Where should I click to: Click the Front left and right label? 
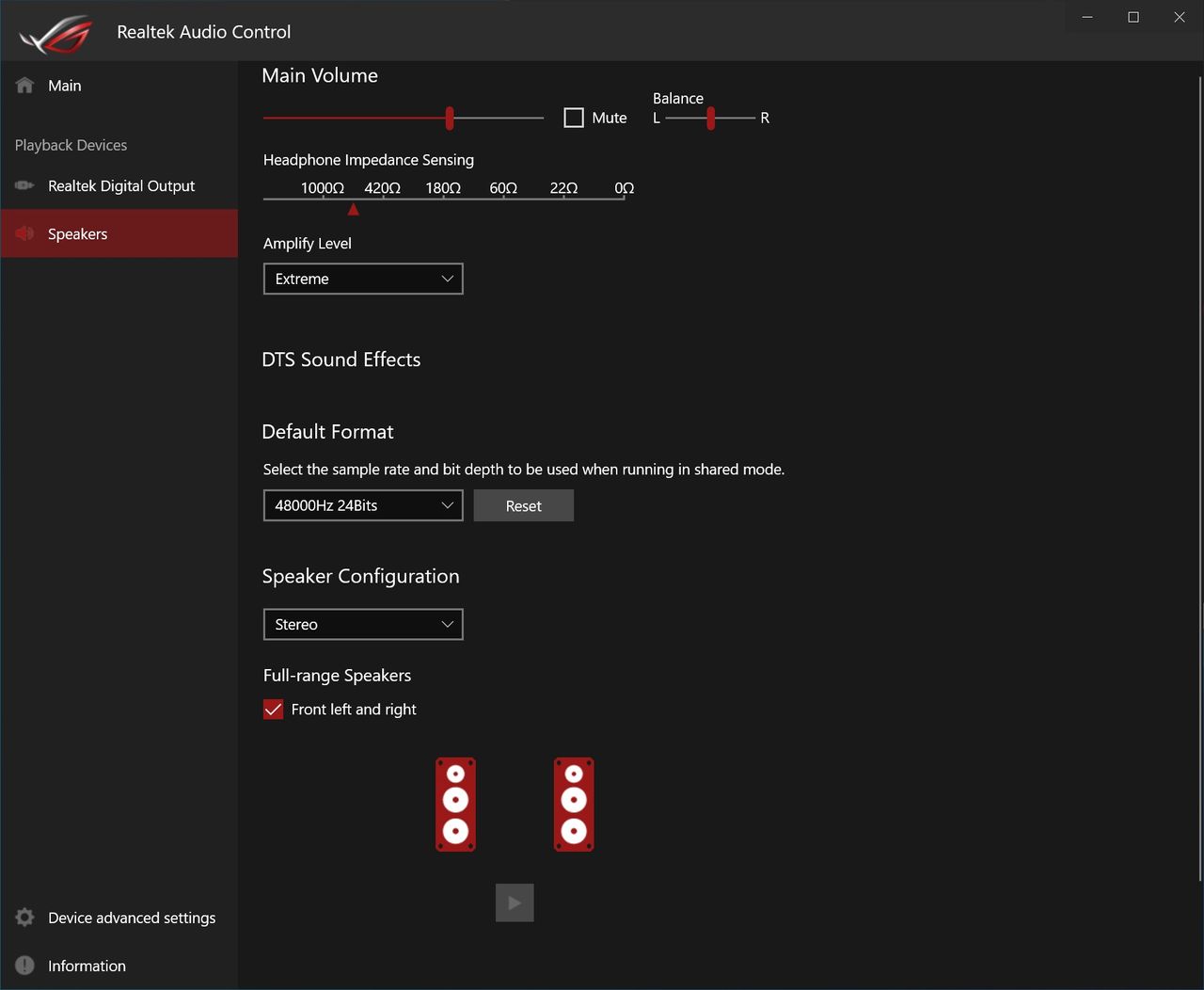(x=354, y=710)
